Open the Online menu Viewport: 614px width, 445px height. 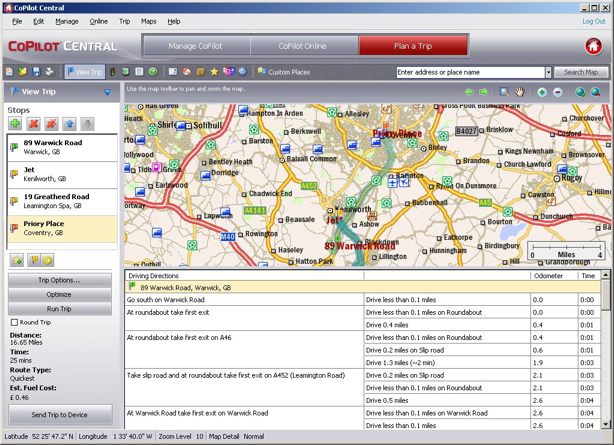tap(99, 21)
